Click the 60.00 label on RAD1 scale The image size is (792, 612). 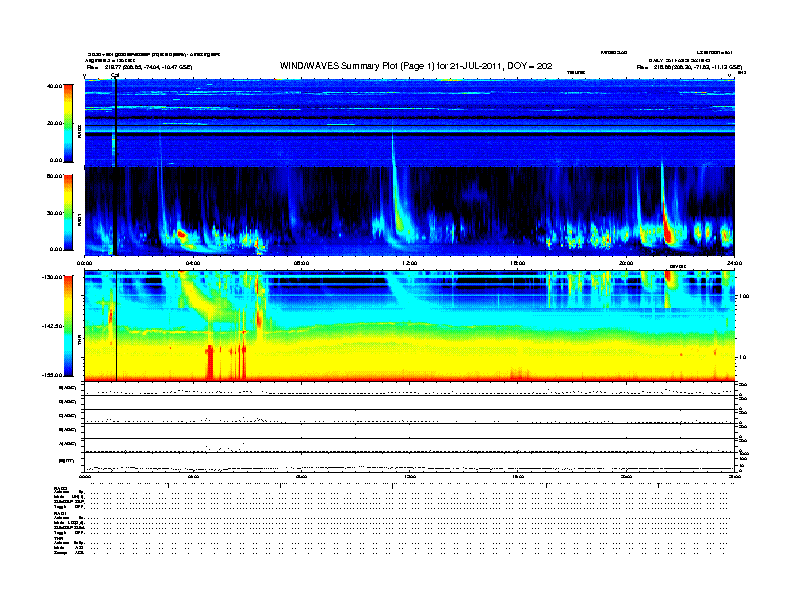pos(54,176)
